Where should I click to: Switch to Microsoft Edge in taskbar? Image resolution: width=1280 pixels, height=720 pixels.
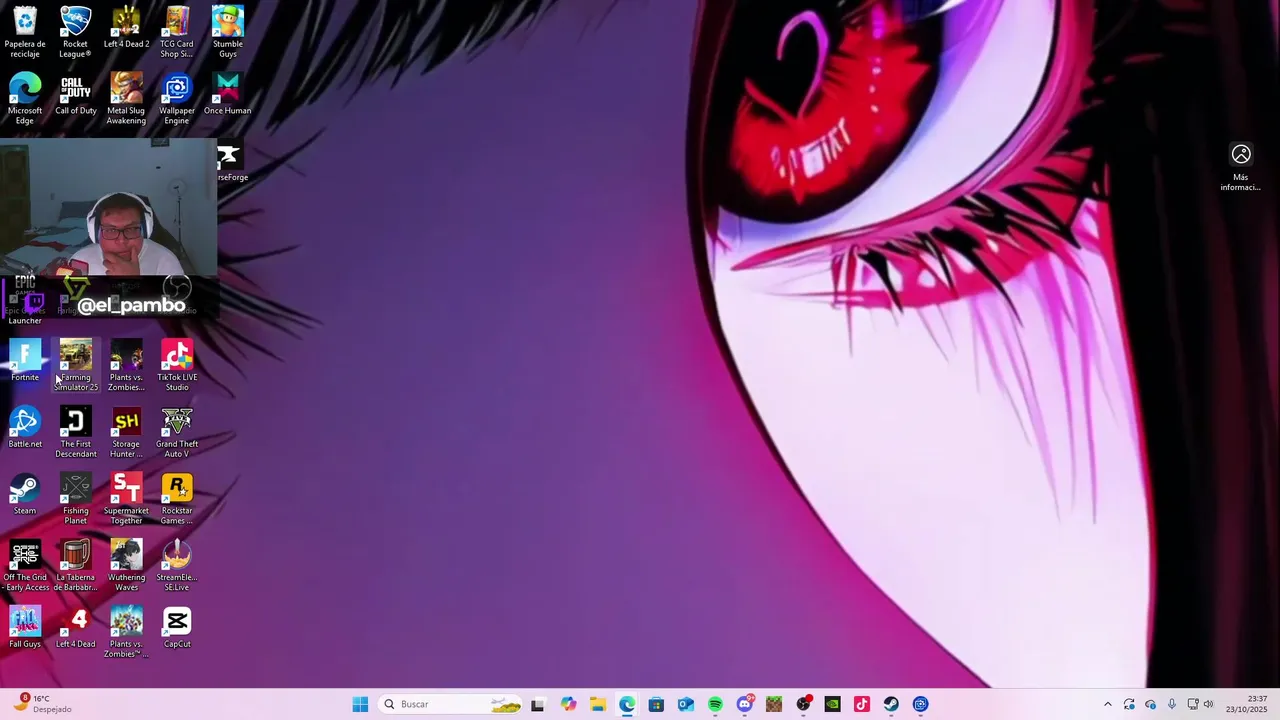[627, 704]
